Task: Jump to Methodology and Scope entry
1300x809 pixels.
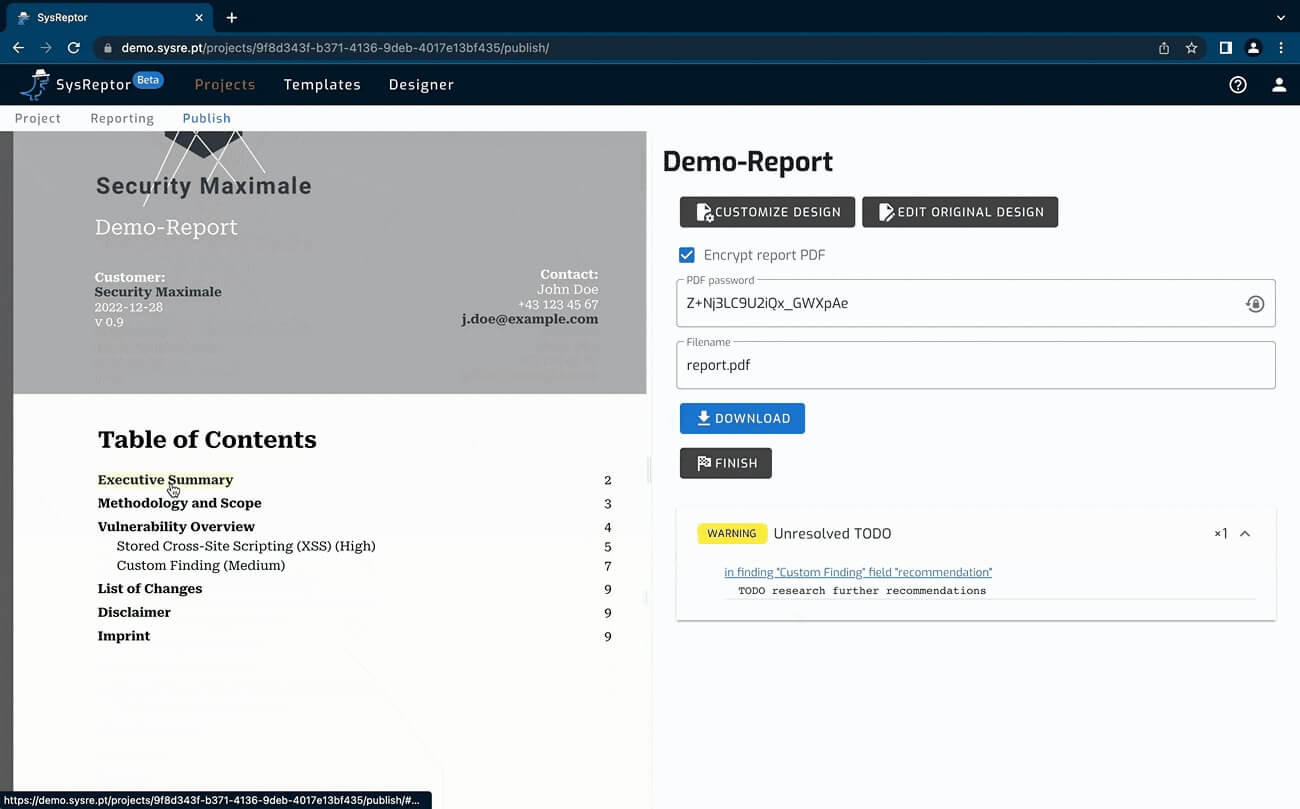Action: tap(179, 503)
